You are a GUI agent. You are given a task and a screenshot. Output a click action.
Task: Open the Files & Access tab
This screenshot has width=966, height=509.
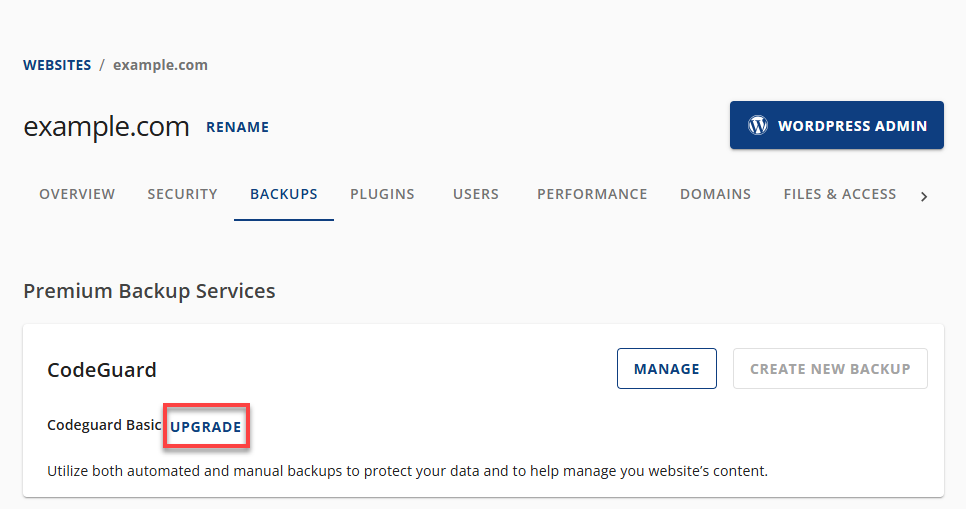point(840,194)
